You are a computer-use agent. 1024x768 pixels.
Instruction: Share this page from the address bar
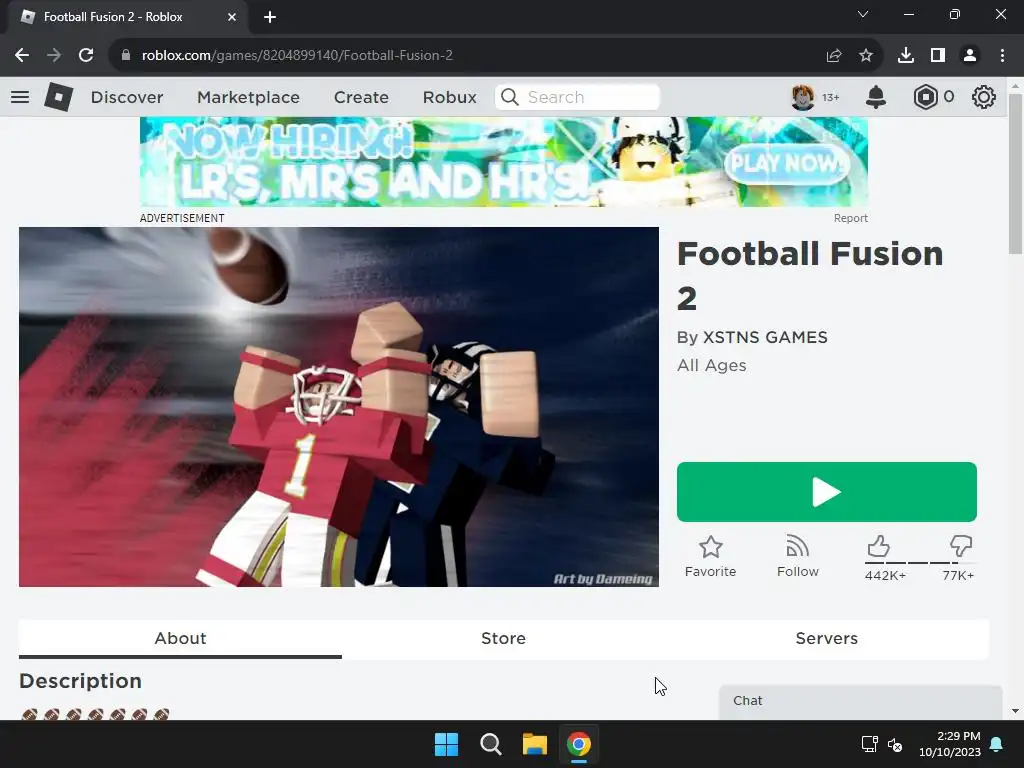834,56
